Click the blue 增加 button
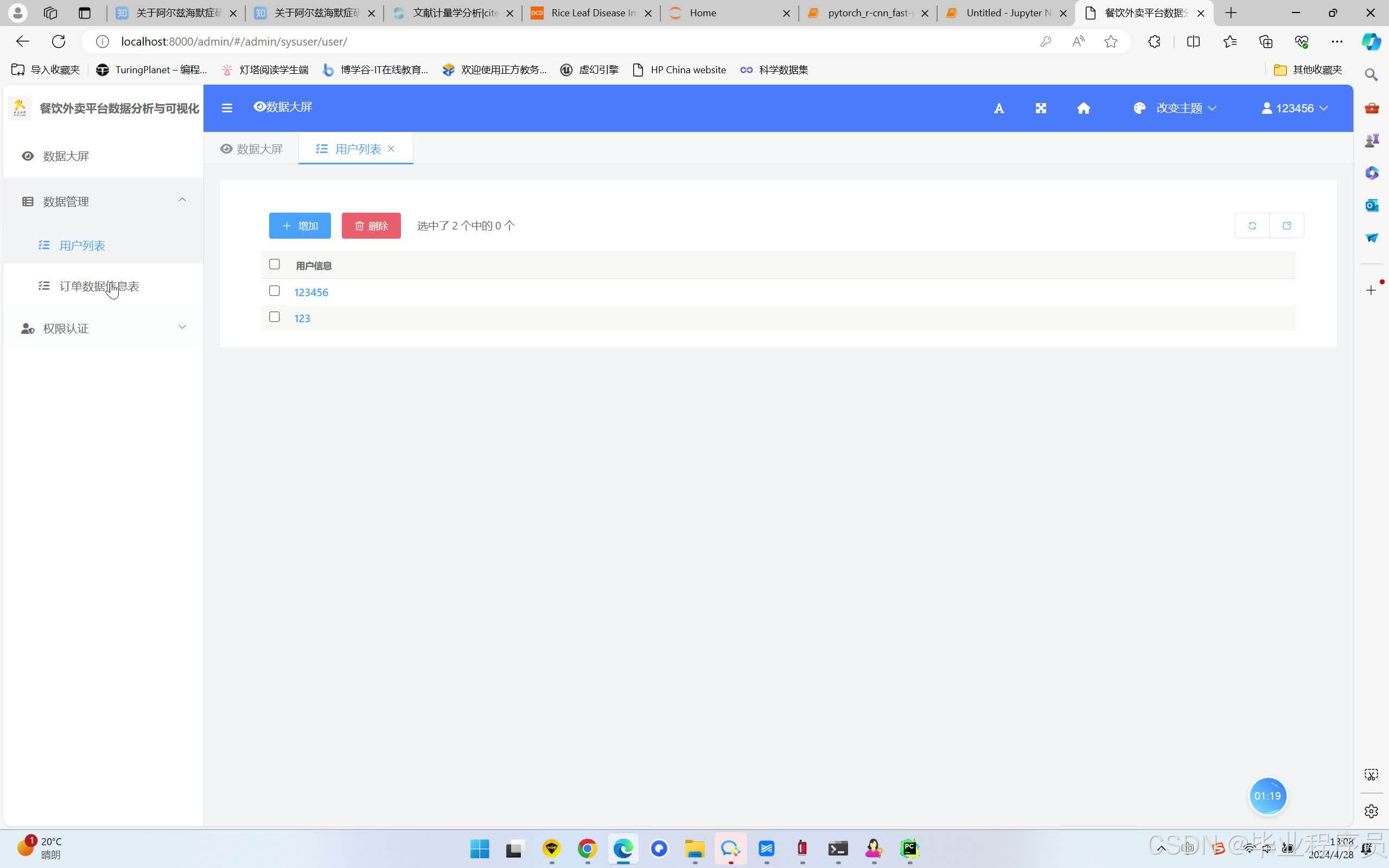 pyautogui.click(x=300, y=226)
